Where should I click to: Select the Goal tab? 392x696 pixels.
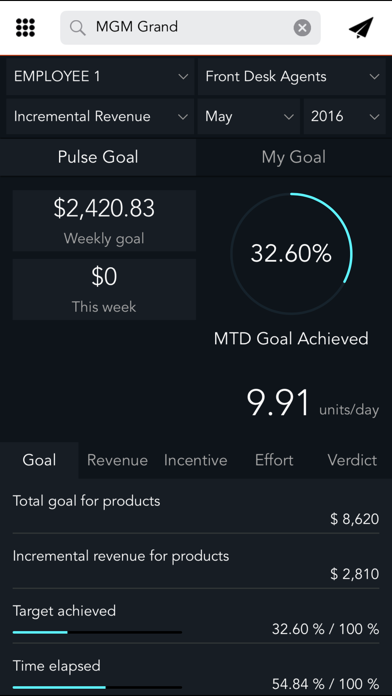(x=39, y=460)
